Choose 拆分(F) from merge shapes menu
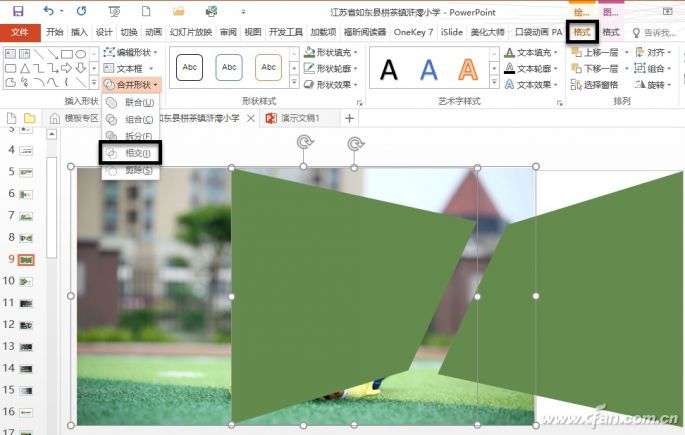 (131, 136)
